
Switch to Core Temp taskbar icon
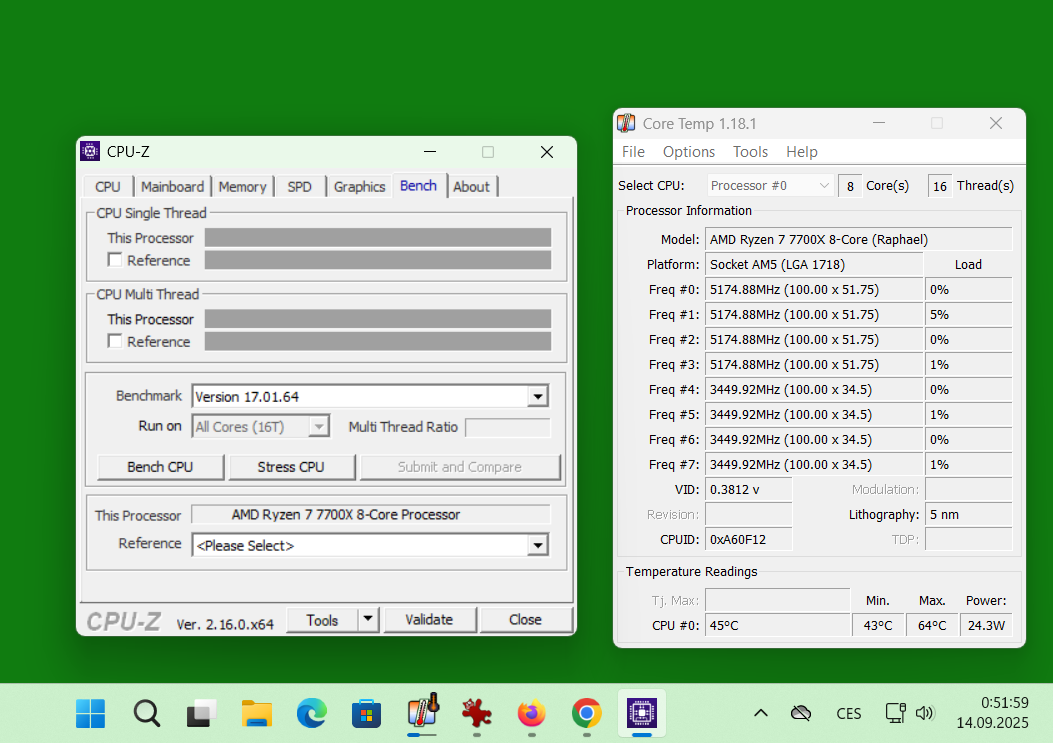pos(422,711)
